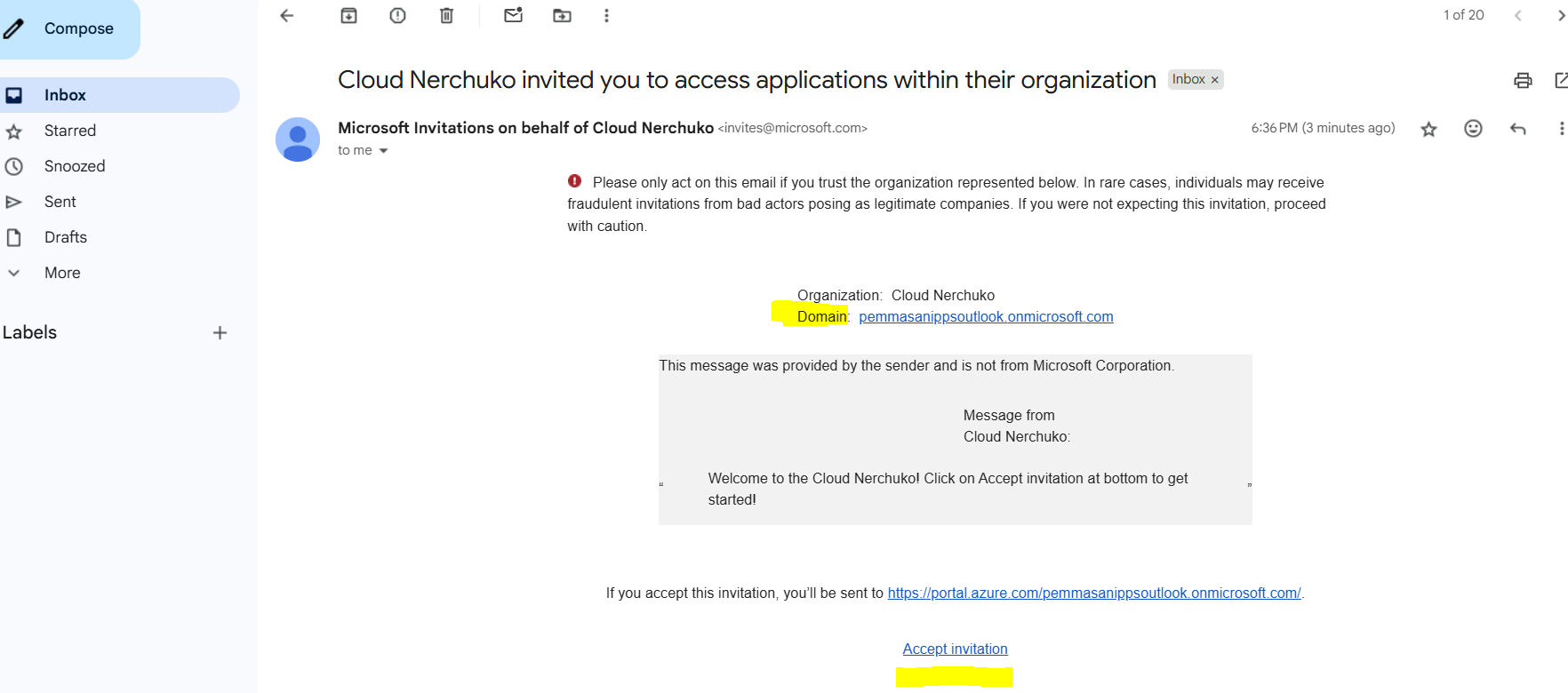This screenshot has width=1568, height=693.
Task: Open the pemmasanippsoutlook.onmicrosoft.com domain link
Action: coord(986,317)
